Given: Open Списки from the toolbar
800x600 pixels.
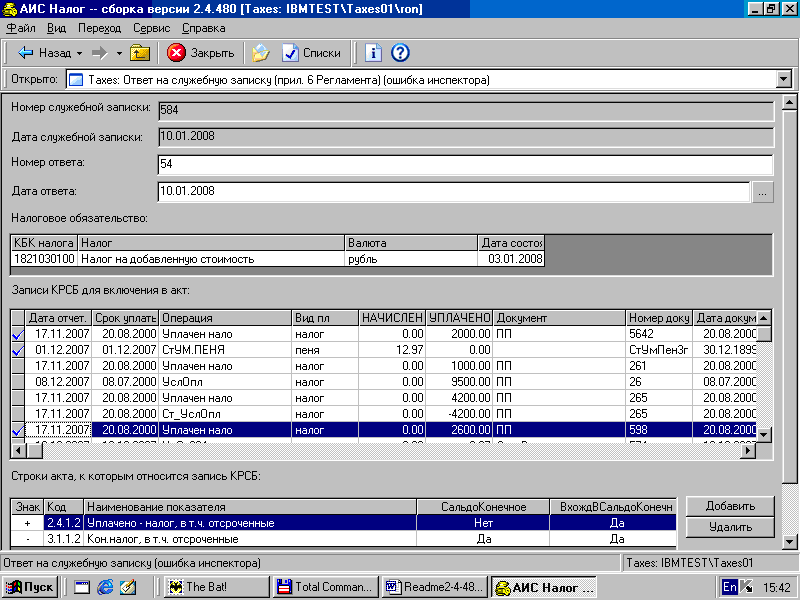Looking at the screenshot, I should [311, 53].
